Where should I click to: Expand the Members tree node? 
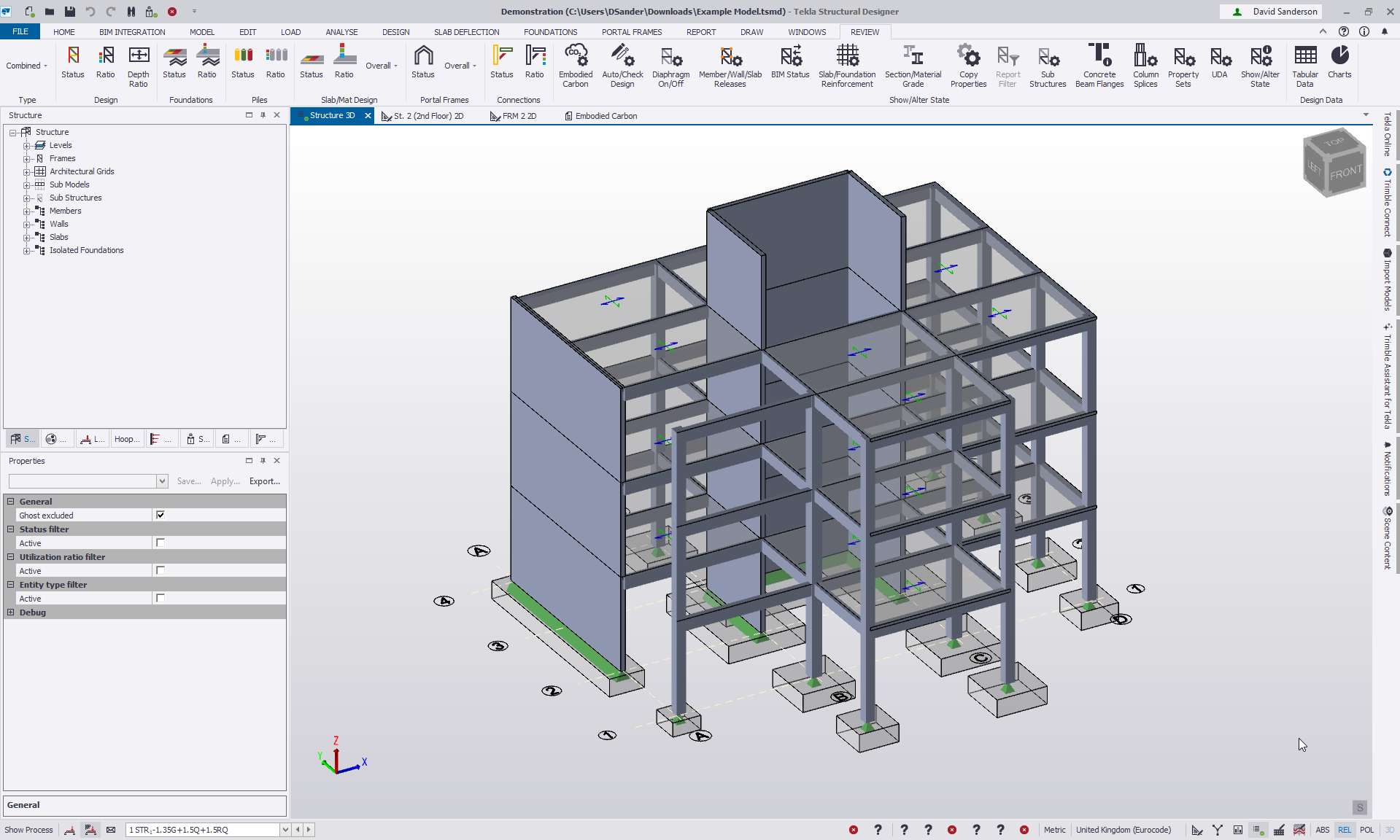[x=26, y=211]
